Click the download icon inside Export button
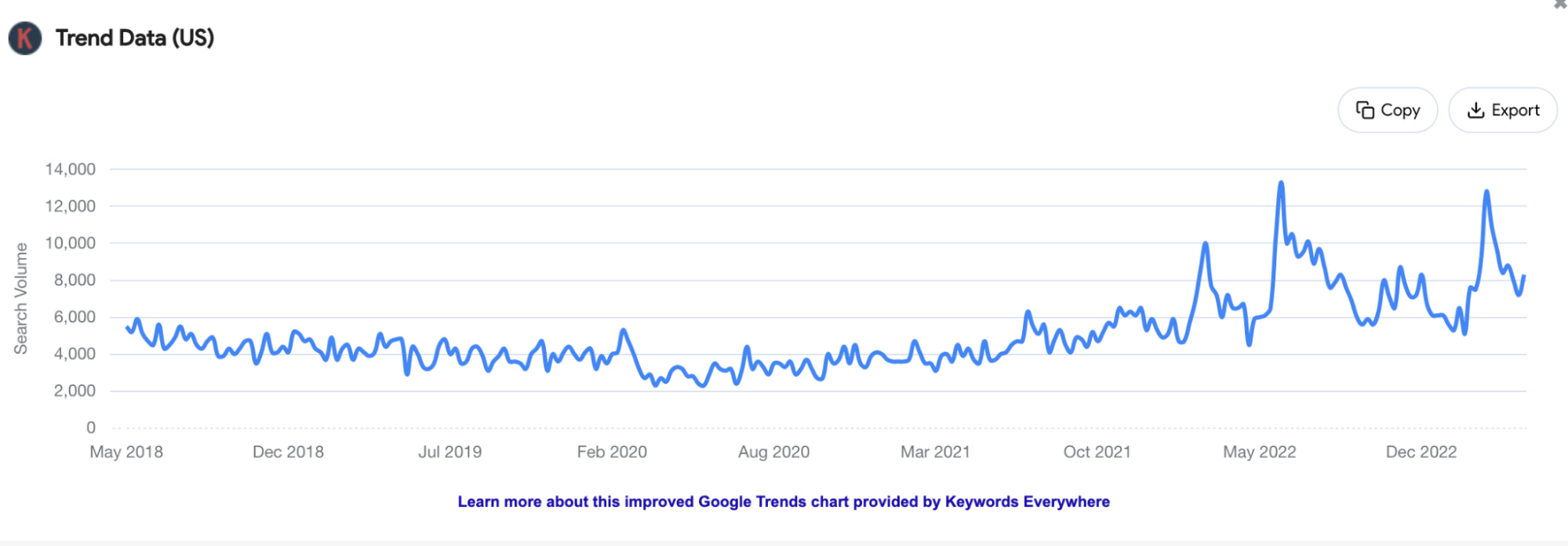This screenshot has width=1568, height=546. point(1475,111)
